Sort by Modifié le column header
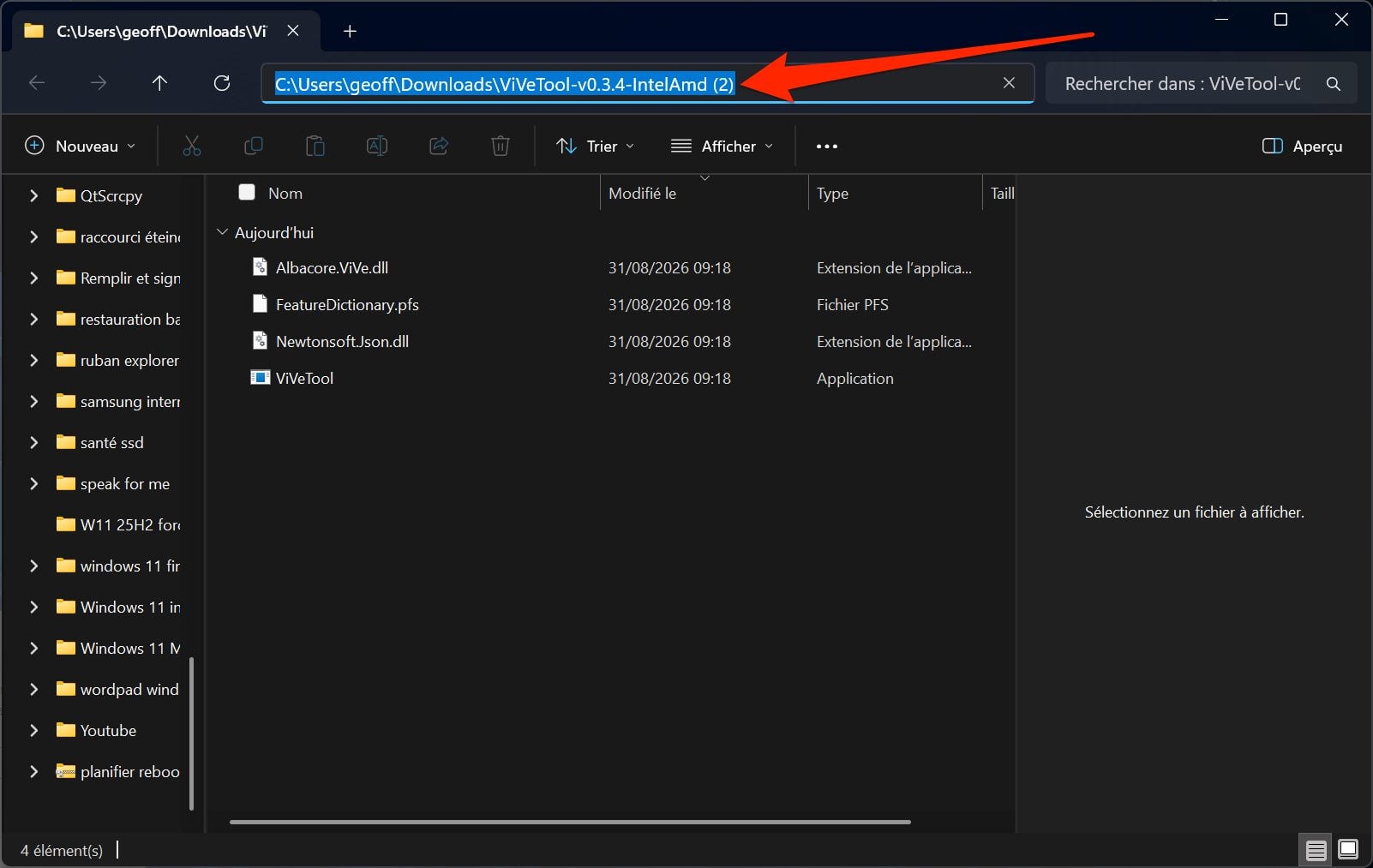 642,193
